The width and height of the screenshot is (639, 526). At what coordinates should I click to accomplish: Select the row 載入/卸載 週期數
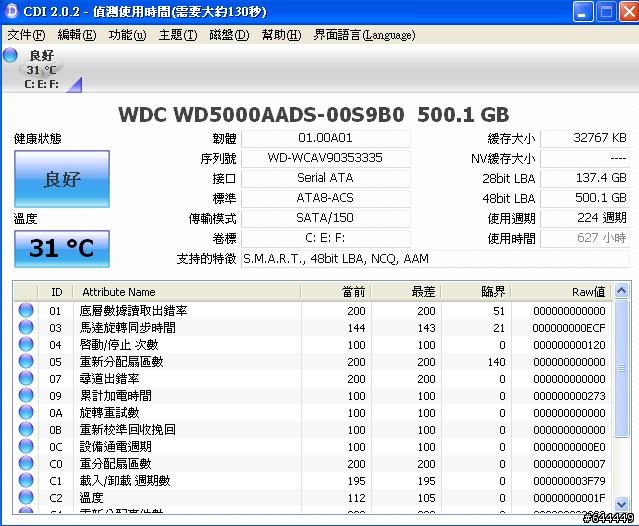coord(313,481)
